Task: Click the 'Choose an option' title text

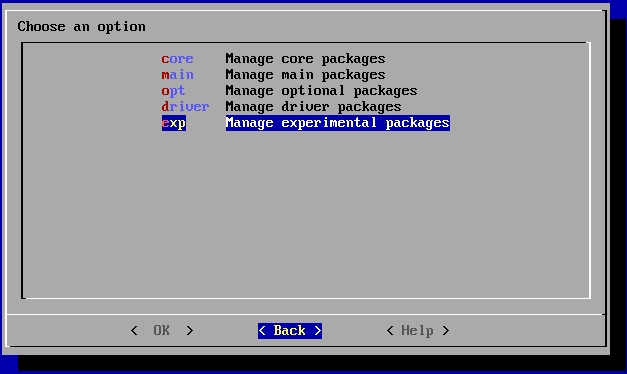Action: [x=82, y=27]
